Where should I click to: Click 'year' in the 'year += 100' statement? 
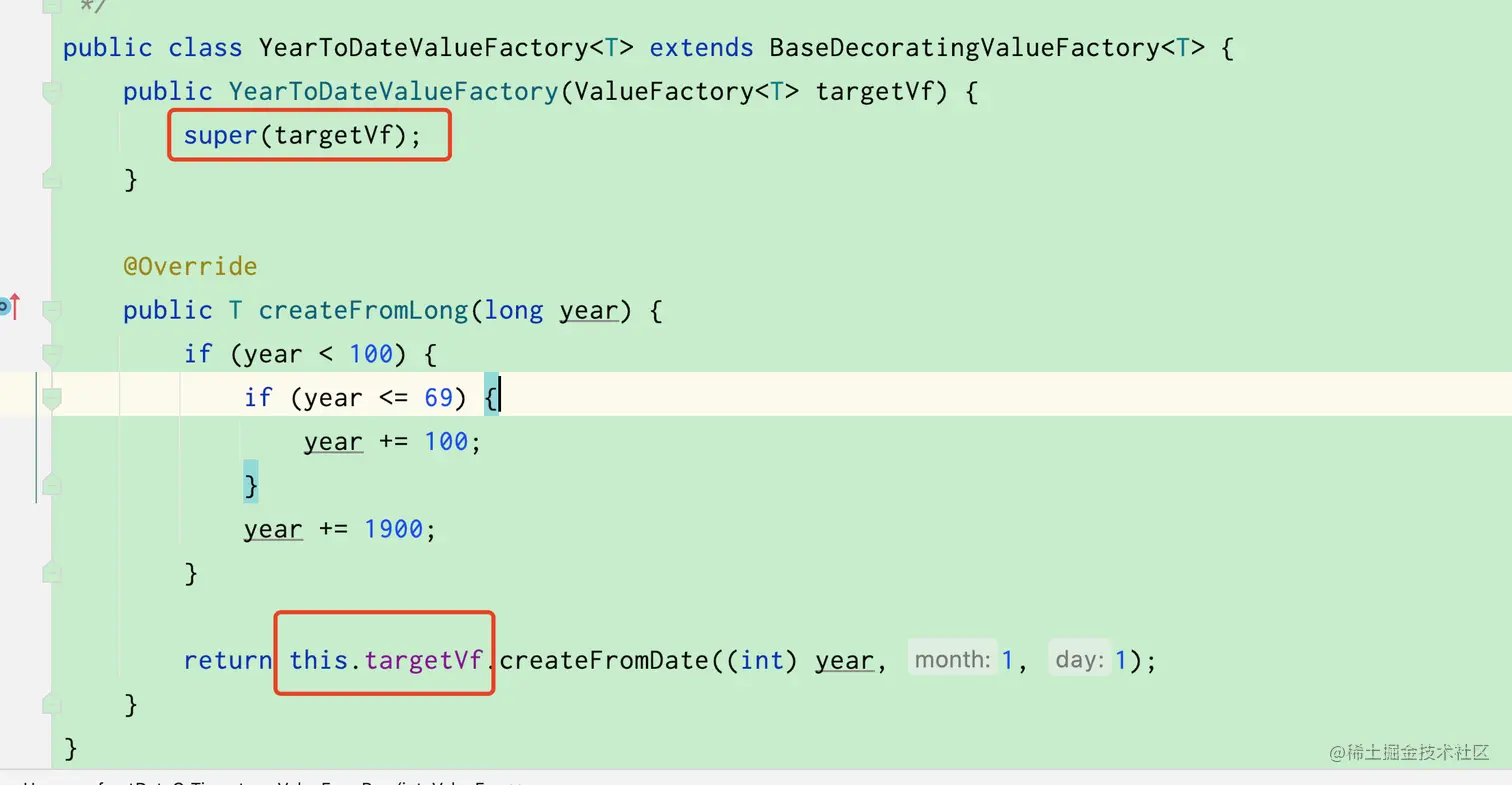333,442
